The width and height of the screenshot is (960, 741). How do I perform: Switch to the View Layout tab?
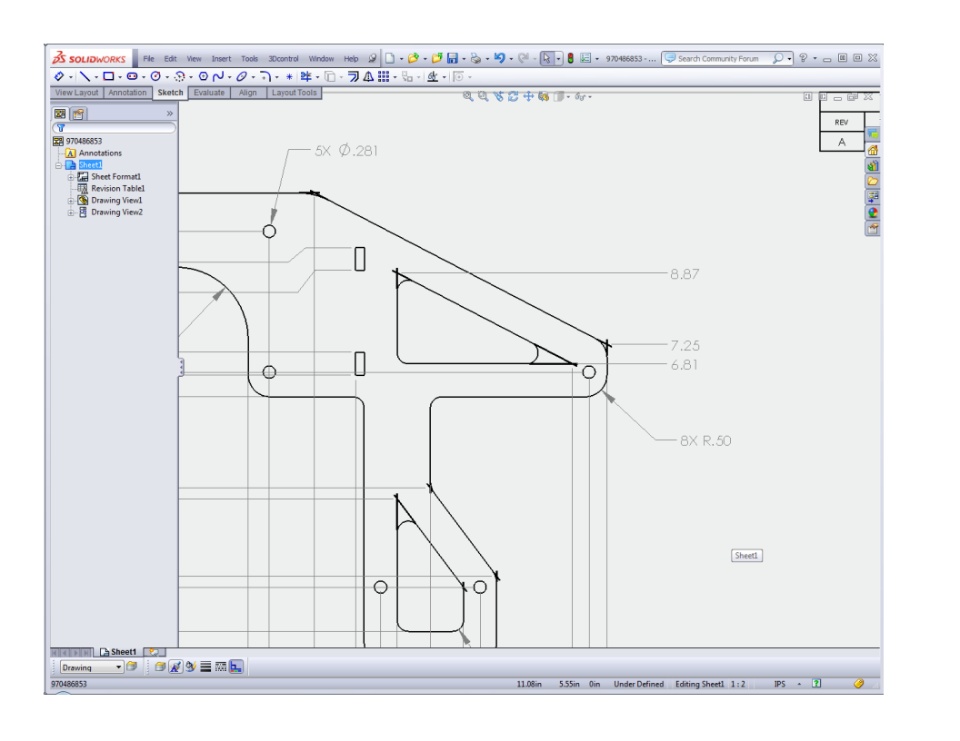point(77,92)
